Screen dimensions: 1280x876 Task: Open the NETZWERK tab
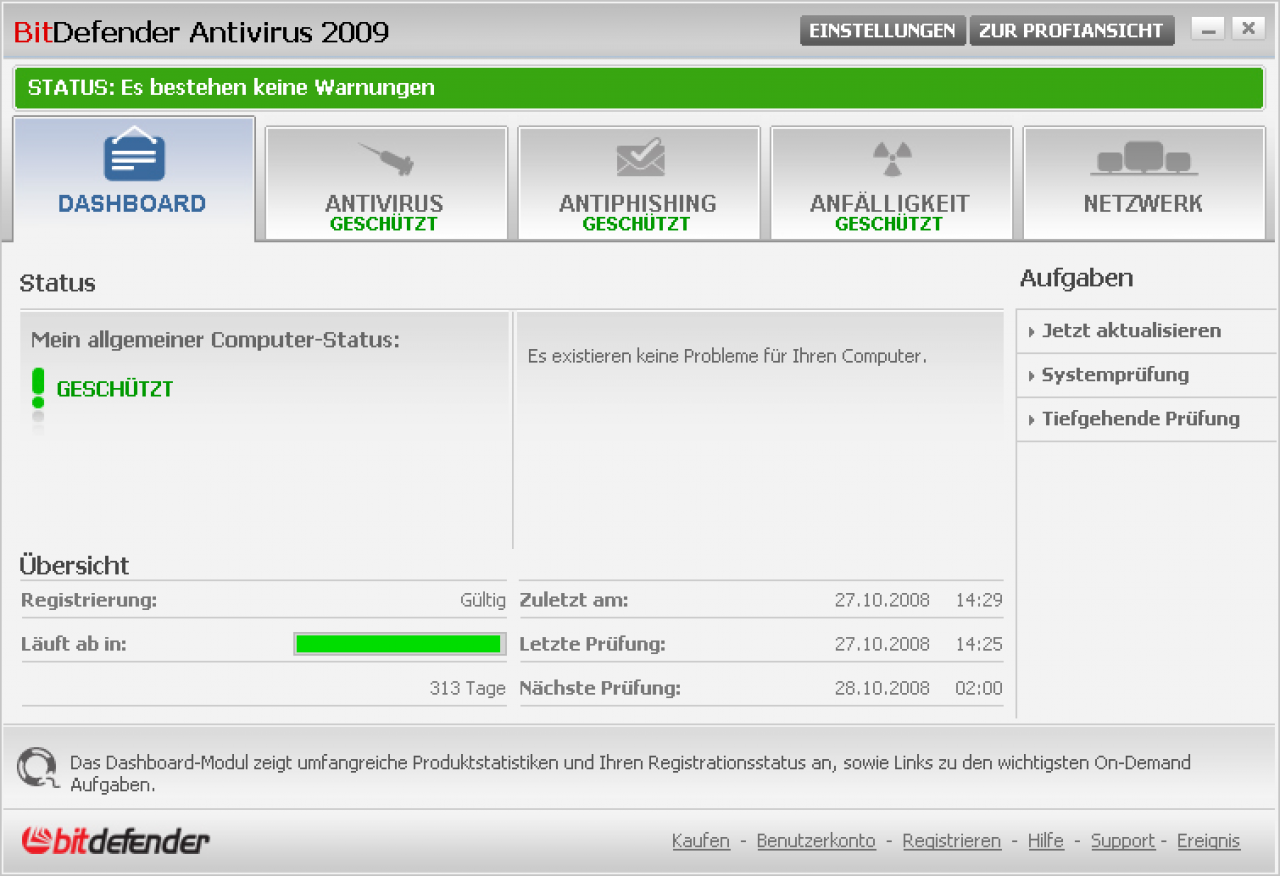[x=1144, y=183]
